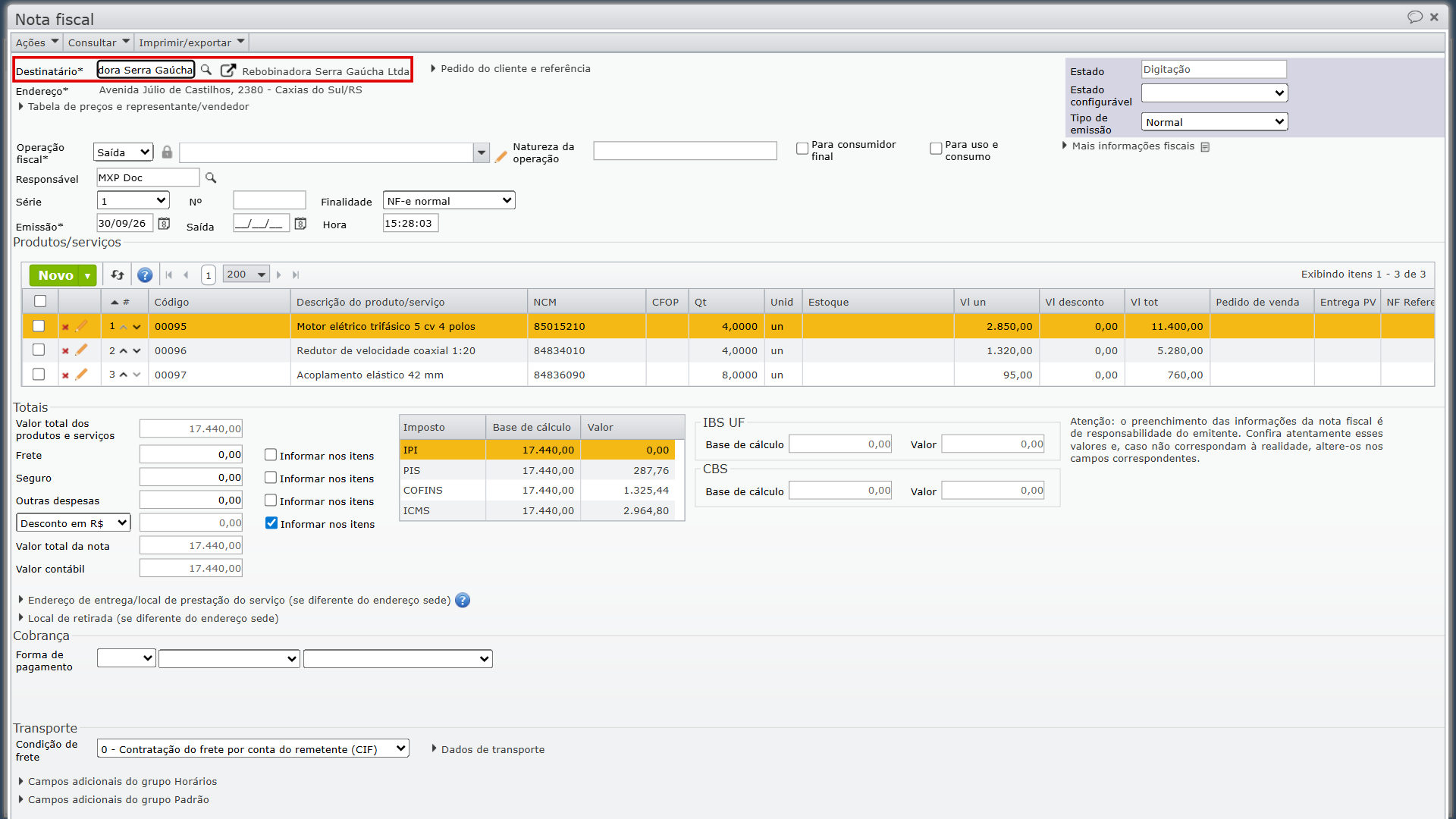Search for a Responsável with the magnifier icon
Image resolution: width=1456 pixels, height=819 pixels.
(x=211, y=177)
